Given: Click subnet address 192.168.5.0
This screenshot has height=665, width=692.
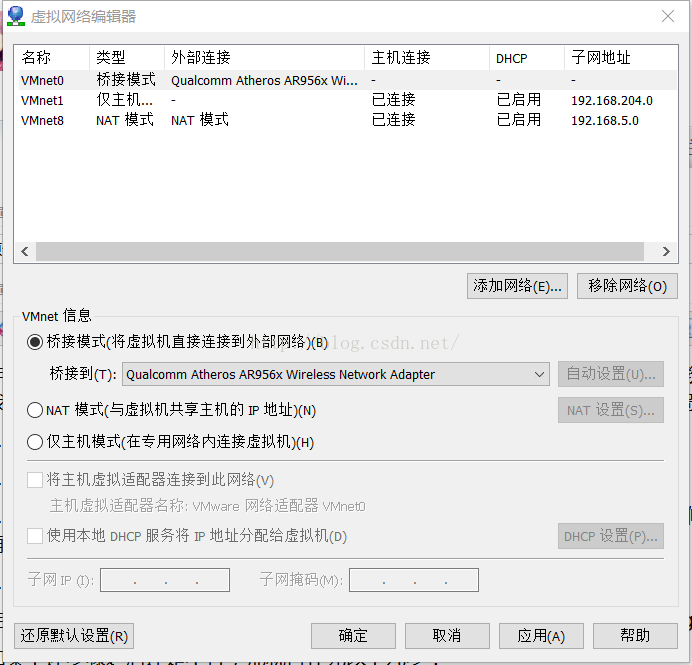Looking at the screenshot, I should pos(605,120).
